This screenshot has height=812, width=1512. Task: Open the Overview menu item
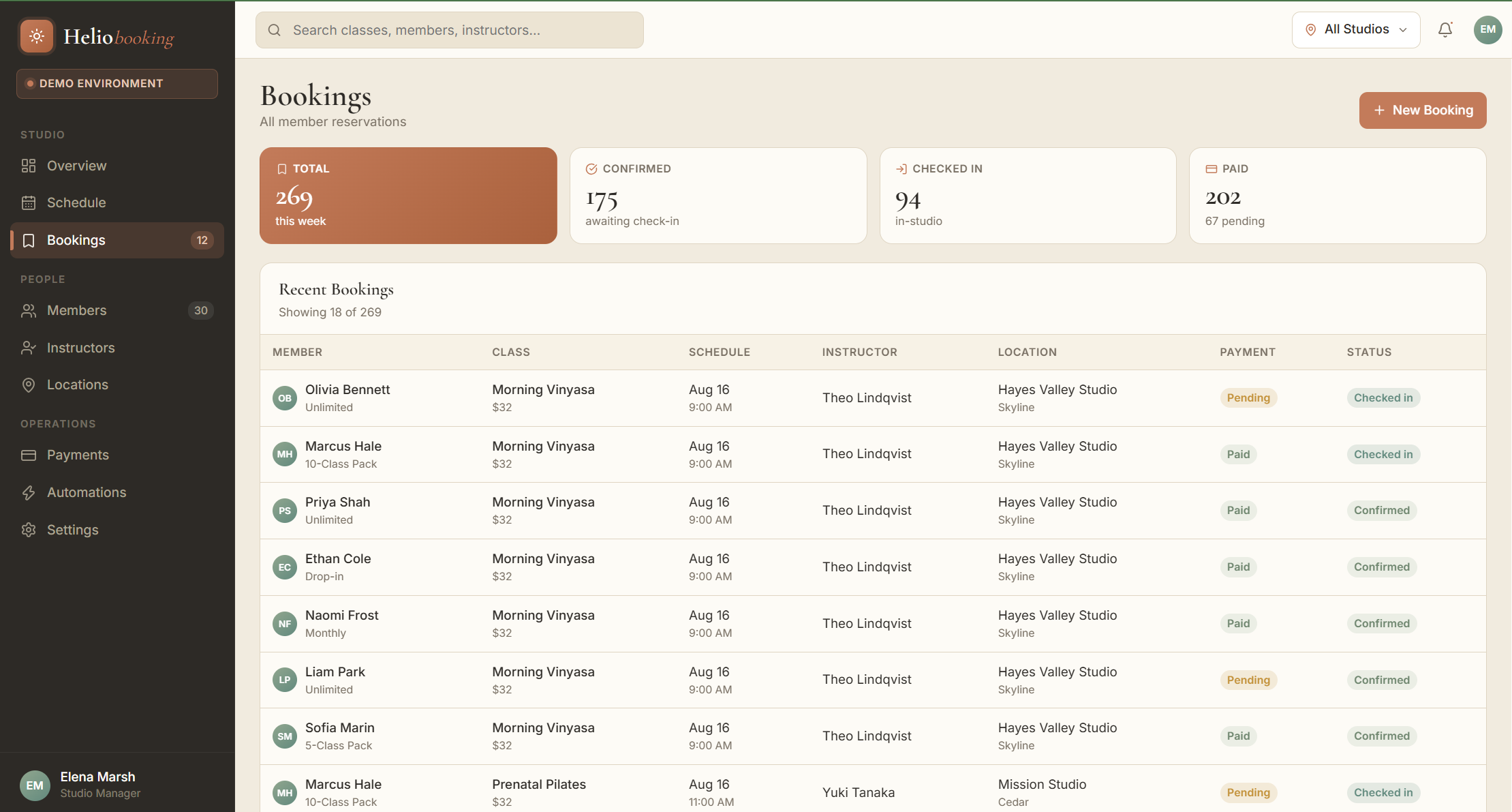(117, 166)
